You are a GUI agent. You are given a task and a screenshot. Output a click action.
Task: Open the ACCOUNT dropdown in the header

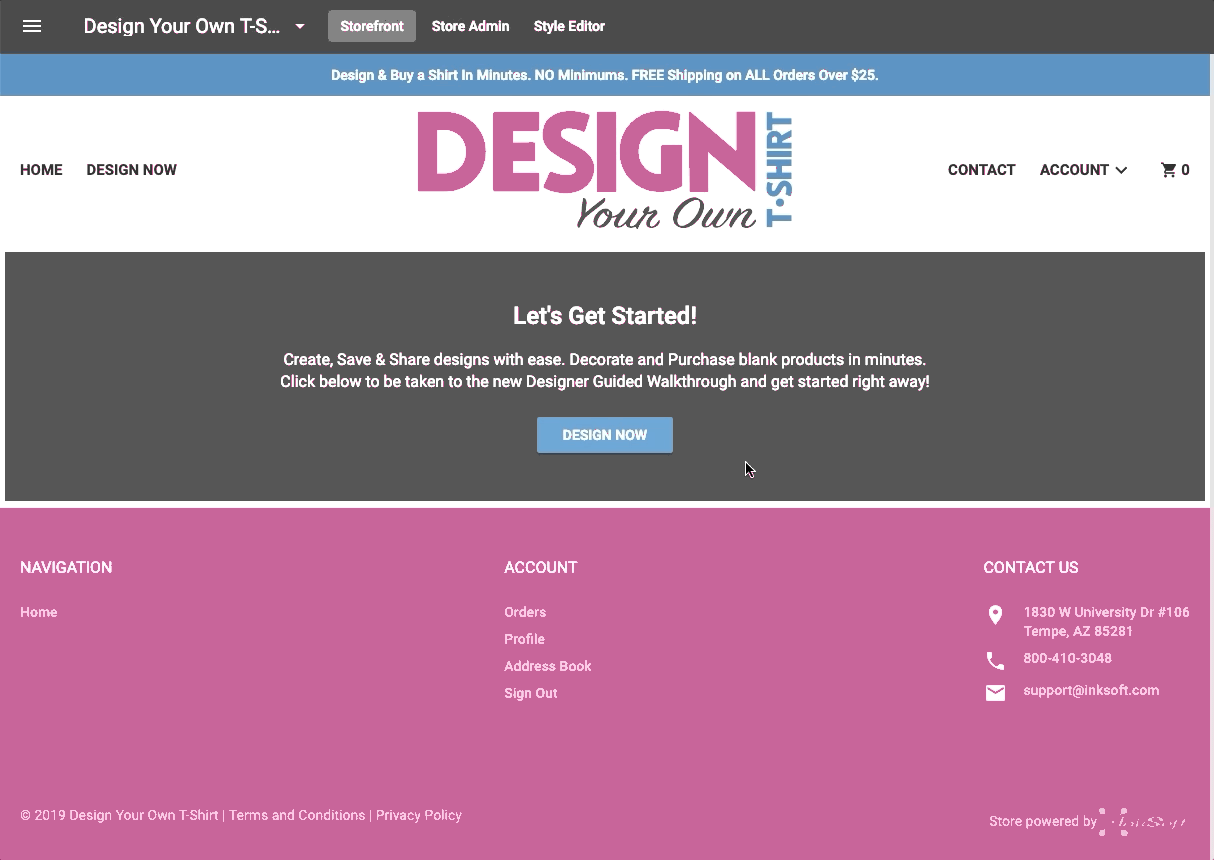coord(1083,170)
